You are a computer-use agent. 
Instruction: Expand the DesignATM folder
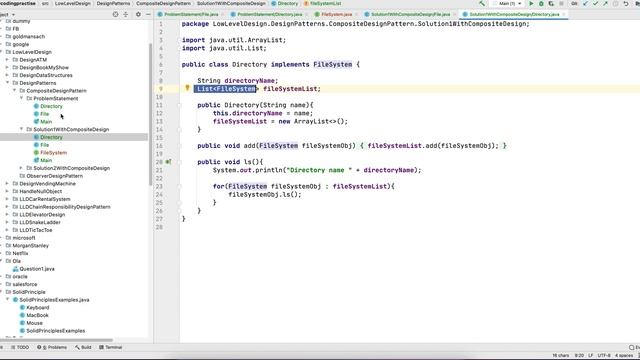tap(7, 60)
